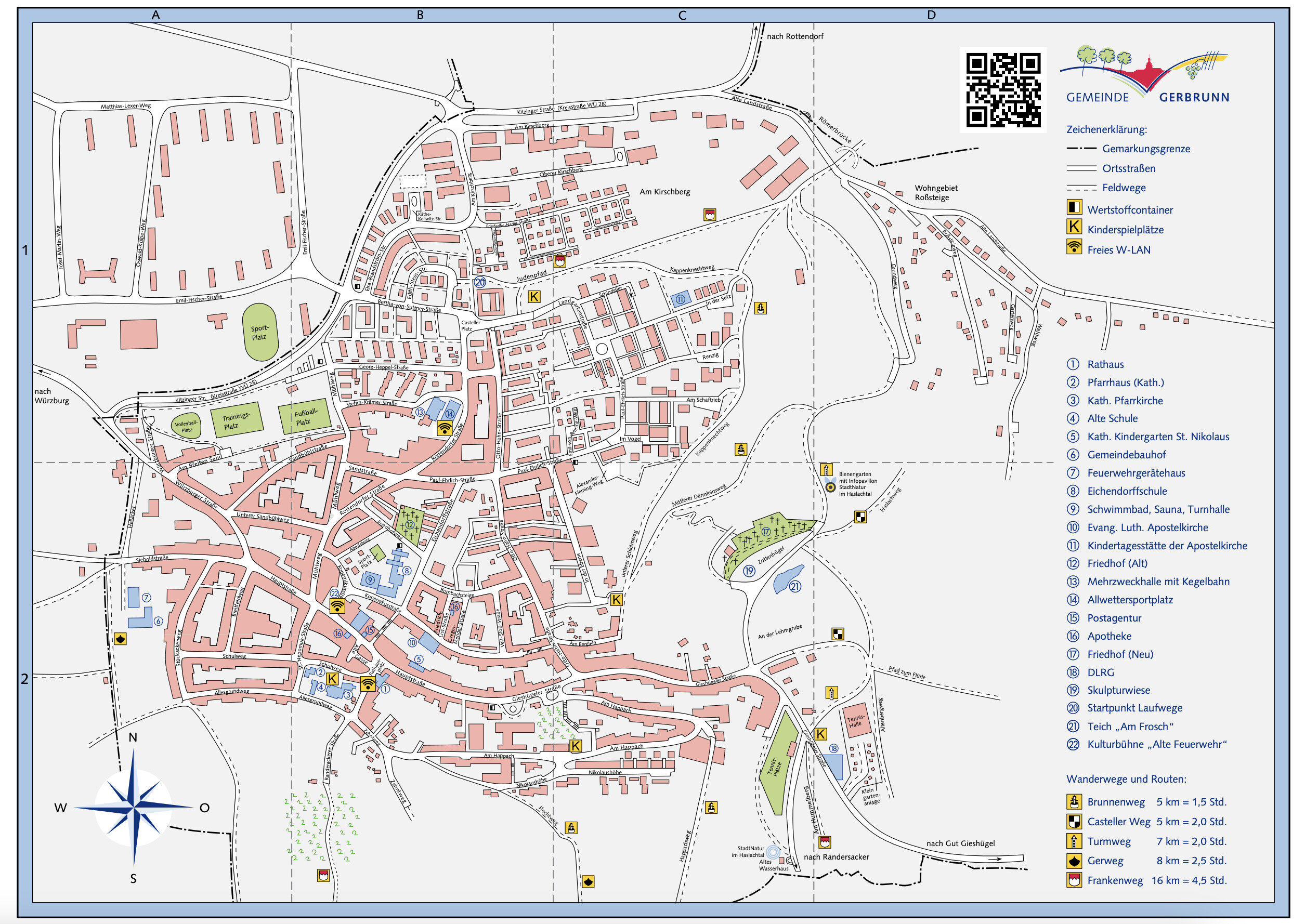
Task: Click the 'Matthias-Lexer-Weg' street label
Action: pos(126,106)
